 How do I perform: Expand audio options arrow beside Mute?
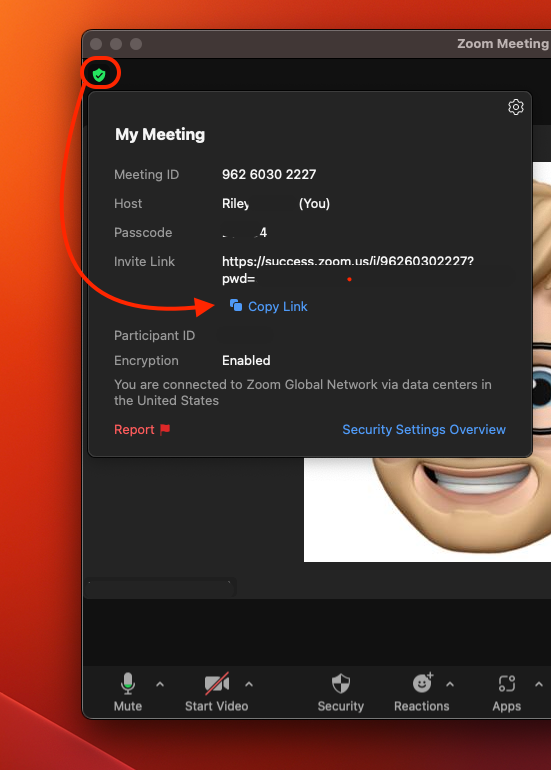160,684
